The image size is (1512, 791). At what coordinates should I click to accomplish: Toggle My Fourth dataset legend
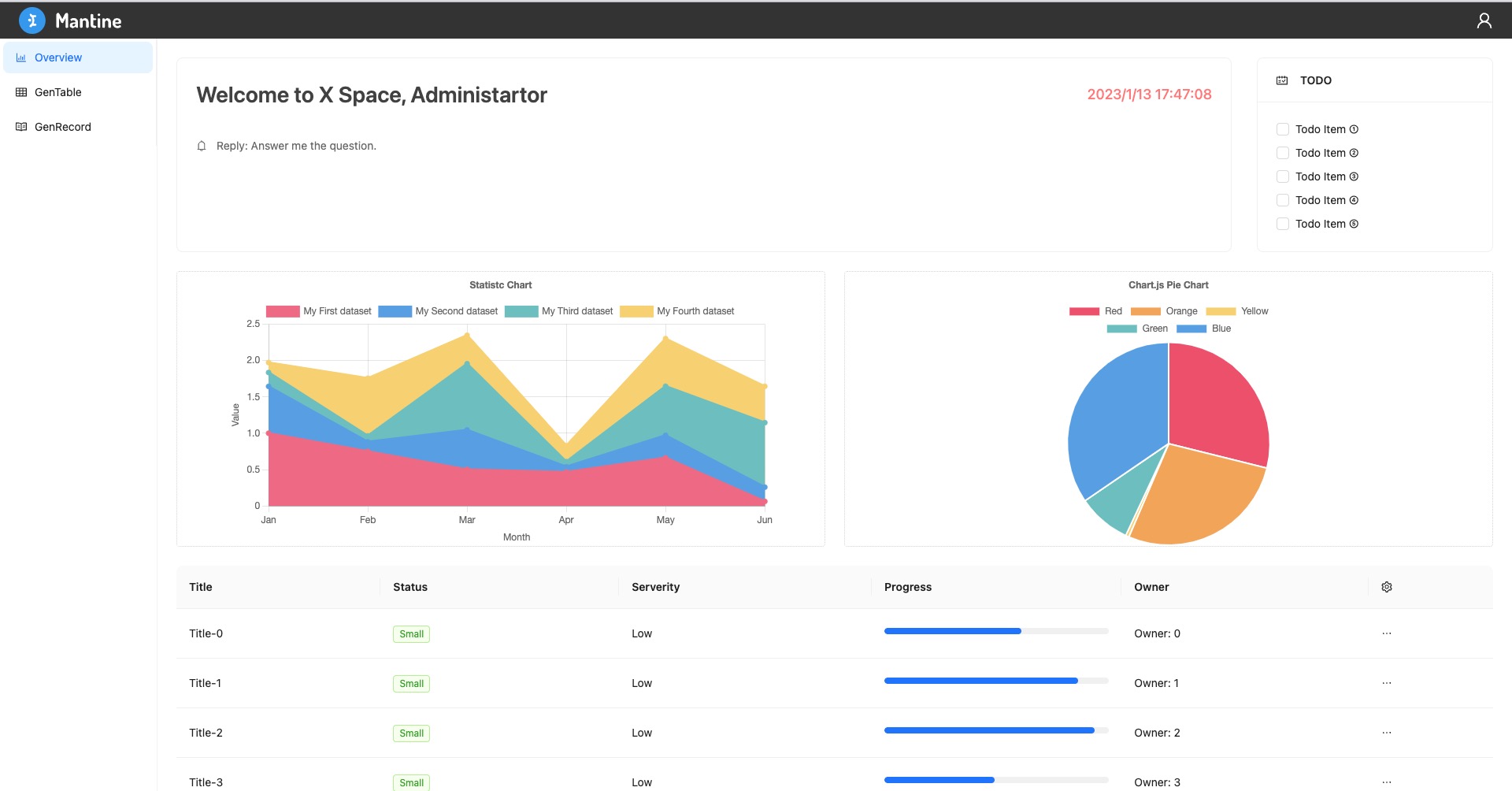tap(677, 311)
